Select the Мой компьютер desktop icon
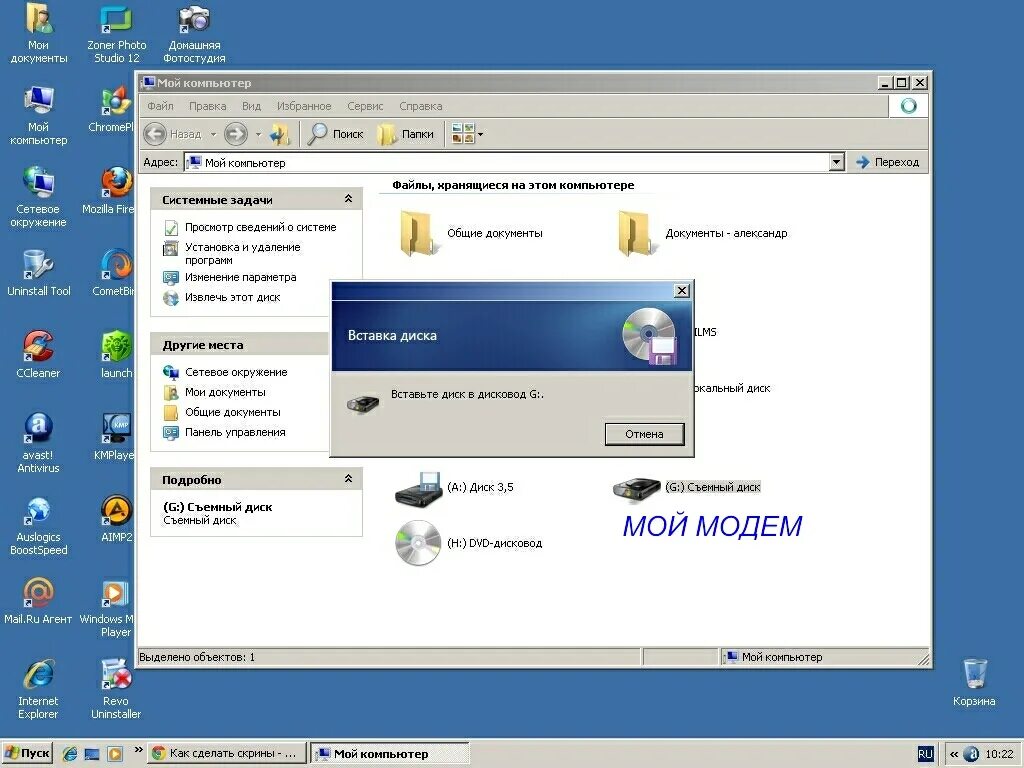This screenshot has width=1024, height=768. tap(39, 115)
